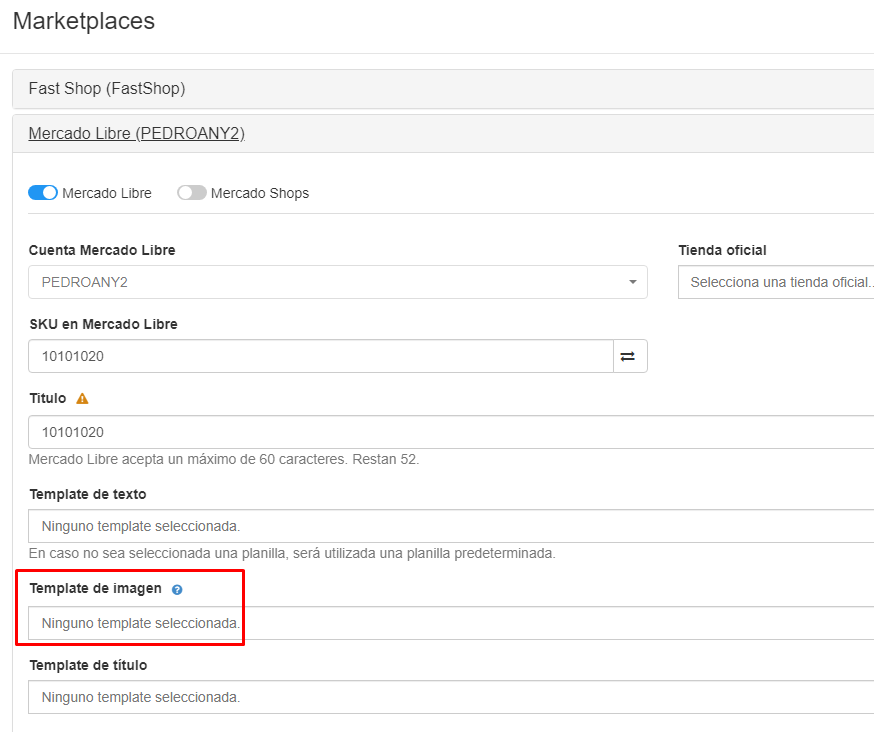
Task: Click the Cuenta Mercado Libre label
Action: [102, 250]
